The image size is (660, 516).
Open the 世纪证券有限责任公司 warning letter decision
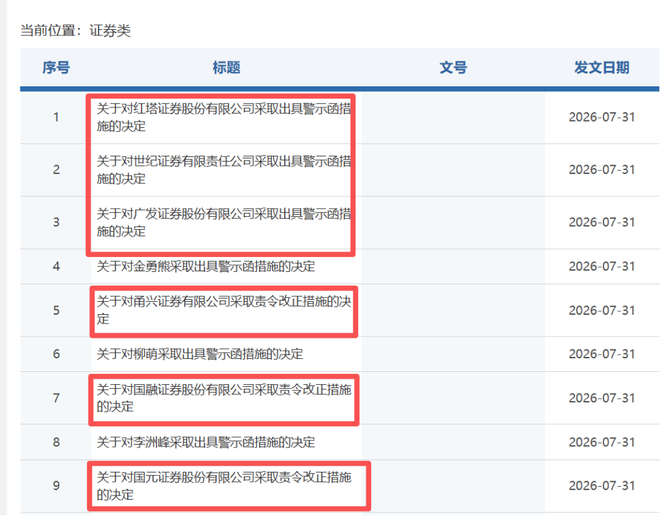click(x=224, y=170)
